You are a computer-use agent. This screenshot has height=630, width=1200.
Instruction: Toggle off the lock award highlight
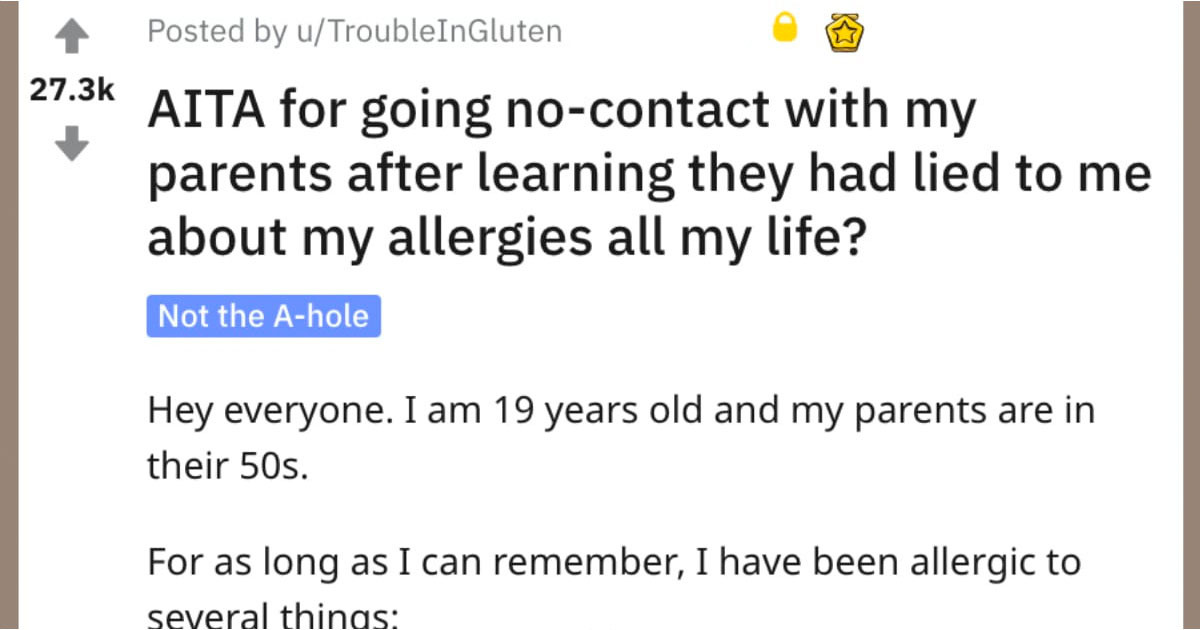[x=786, y=30]
